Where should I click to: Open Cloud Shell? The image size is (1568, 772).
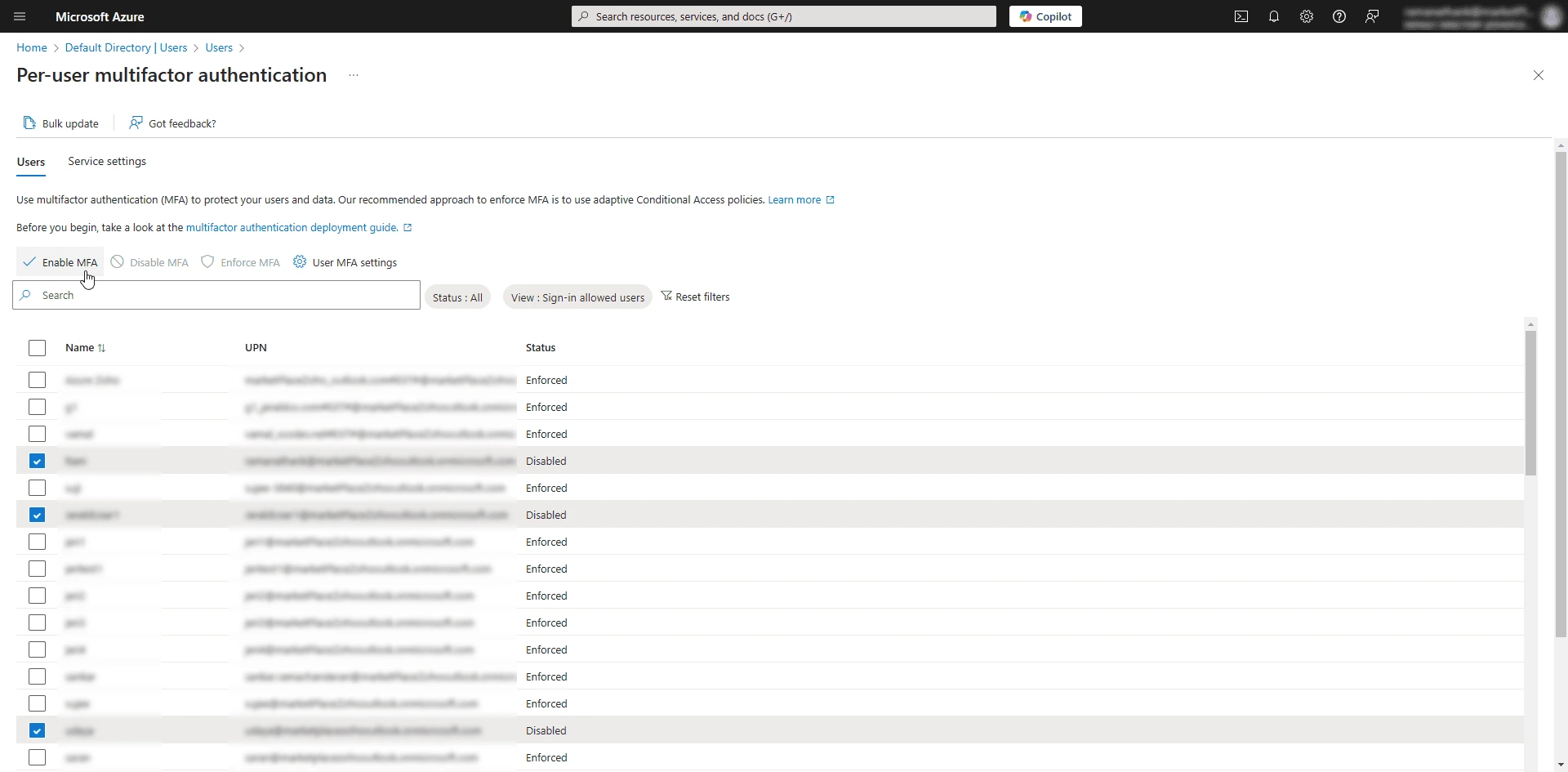tap(1241, 16)
